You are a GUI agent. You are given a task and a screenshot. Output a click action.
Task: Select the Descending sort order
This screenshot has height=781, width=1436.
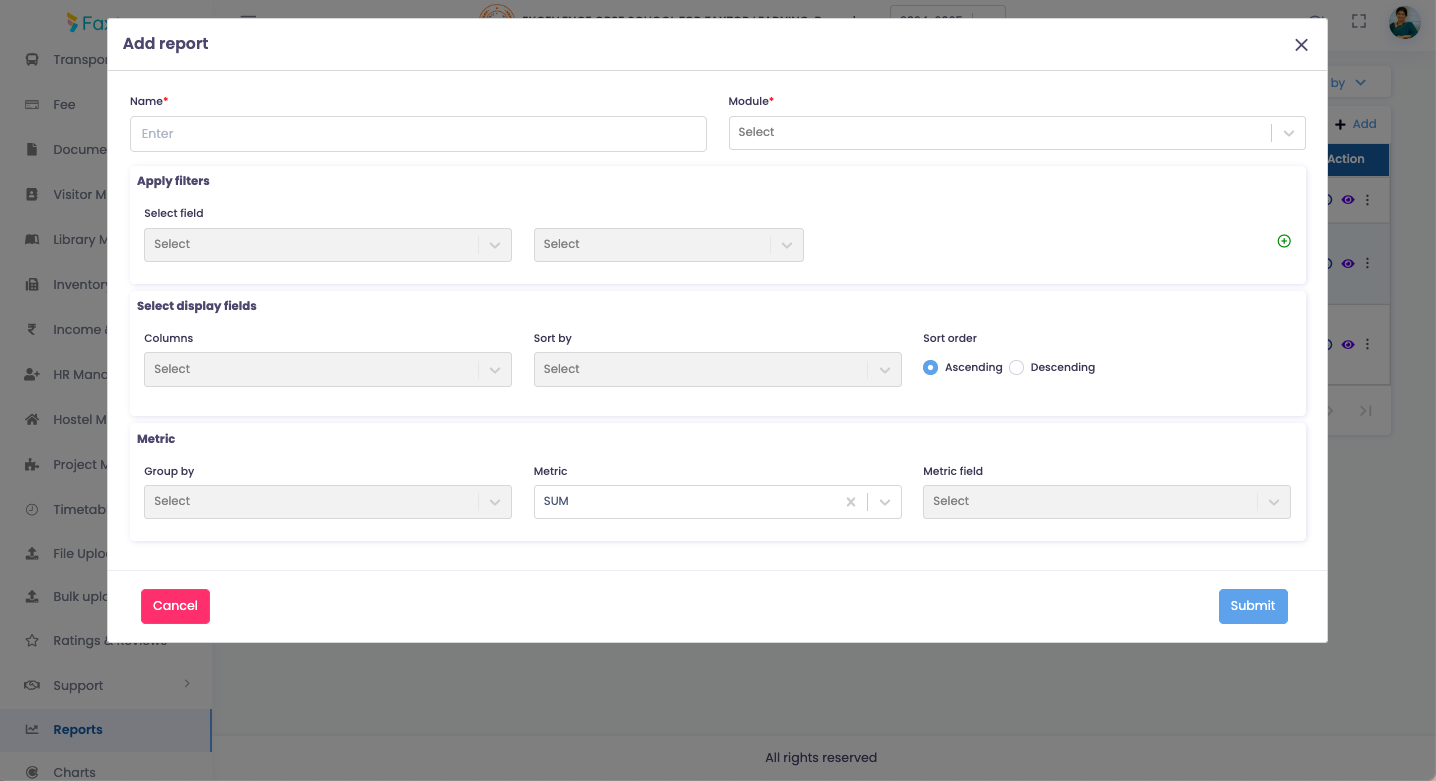[x=1017, y=368]
